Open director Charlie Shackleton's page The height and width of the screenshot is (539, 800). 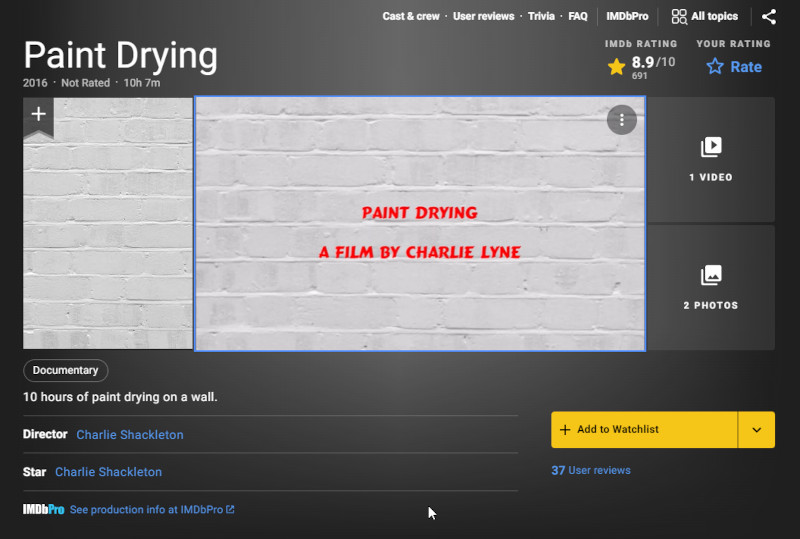pyautogui.click(x=130, y=435)
